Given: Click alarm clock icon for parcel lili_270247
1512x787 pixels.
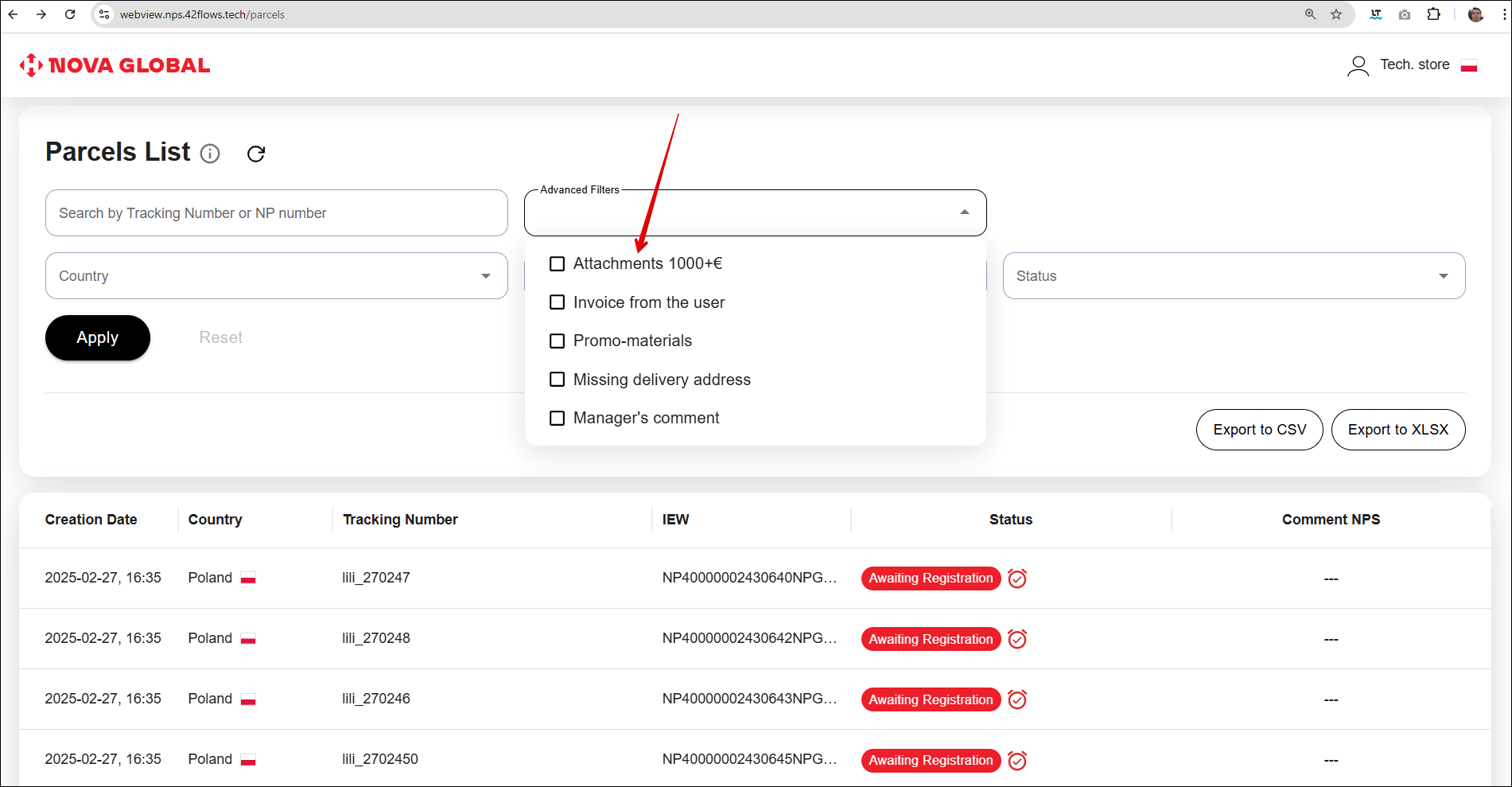Looking at the screenshot, I should click(1016, 579).
